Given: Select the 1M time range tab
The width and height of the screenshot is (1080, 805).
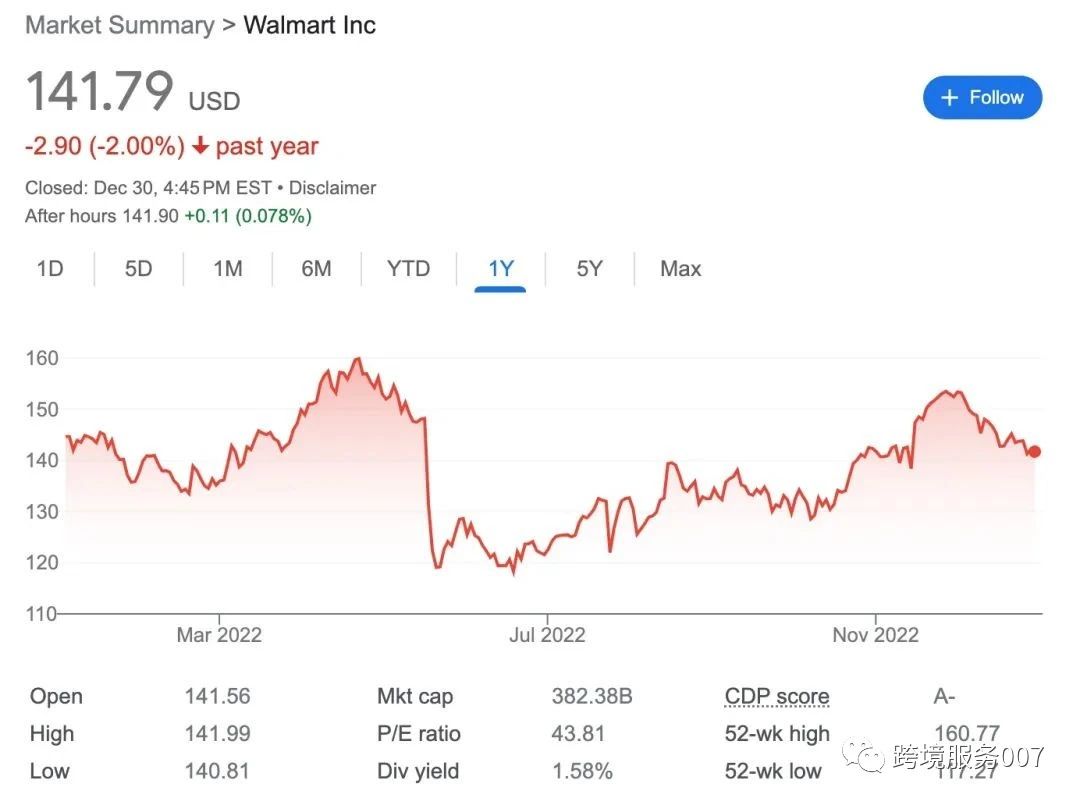Looking at the screenshot, I should [x=228, y=269].
